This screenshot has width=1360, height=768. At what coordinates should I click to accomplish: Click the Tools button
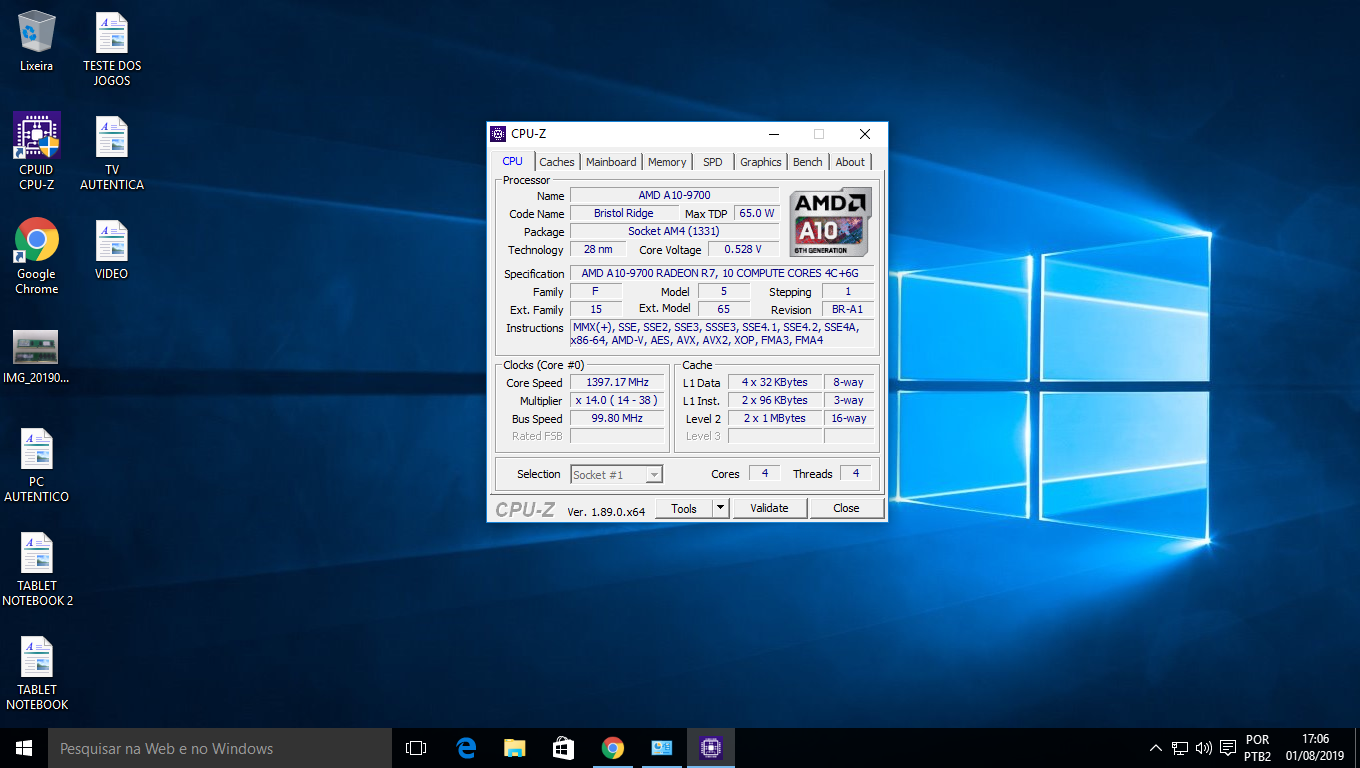tap(684, 508)
